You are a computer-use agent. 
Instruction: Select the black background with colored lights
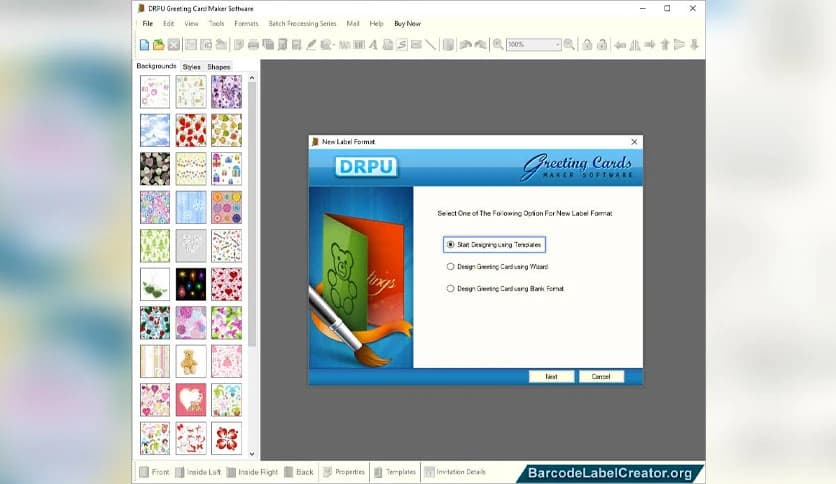tap(191, 284)
